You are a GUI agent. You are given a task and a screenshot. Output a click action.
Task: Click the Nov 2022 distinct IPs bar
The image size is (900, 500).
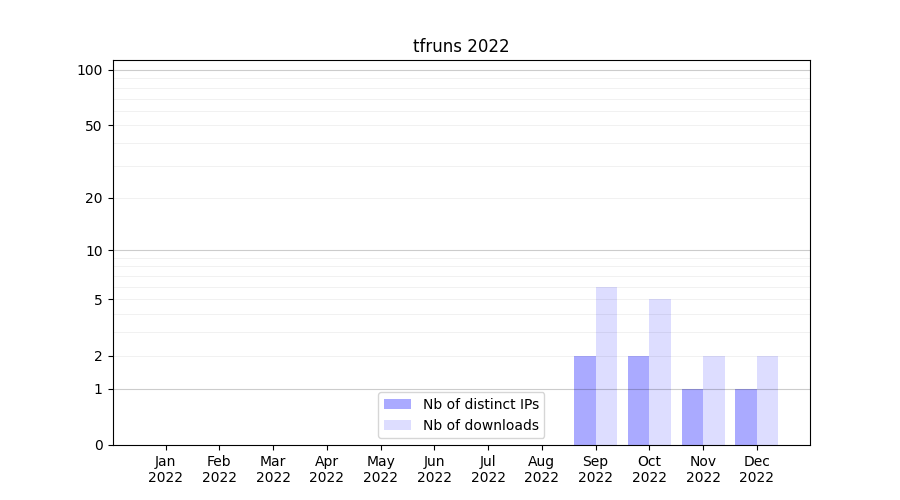[692, 417]
